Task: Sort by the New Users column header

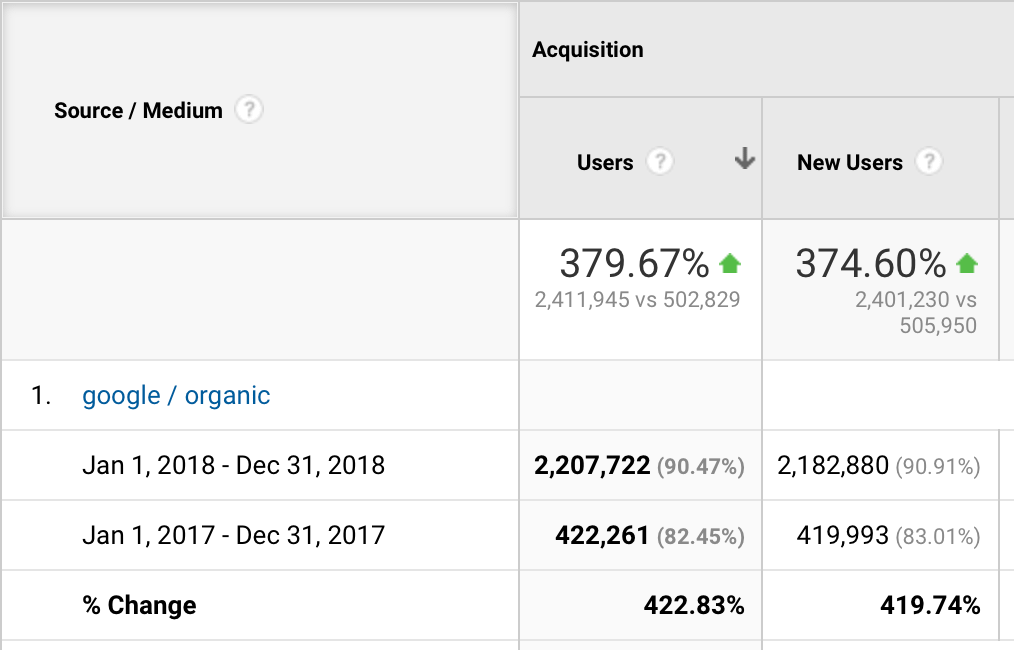Action: (849, 163)
